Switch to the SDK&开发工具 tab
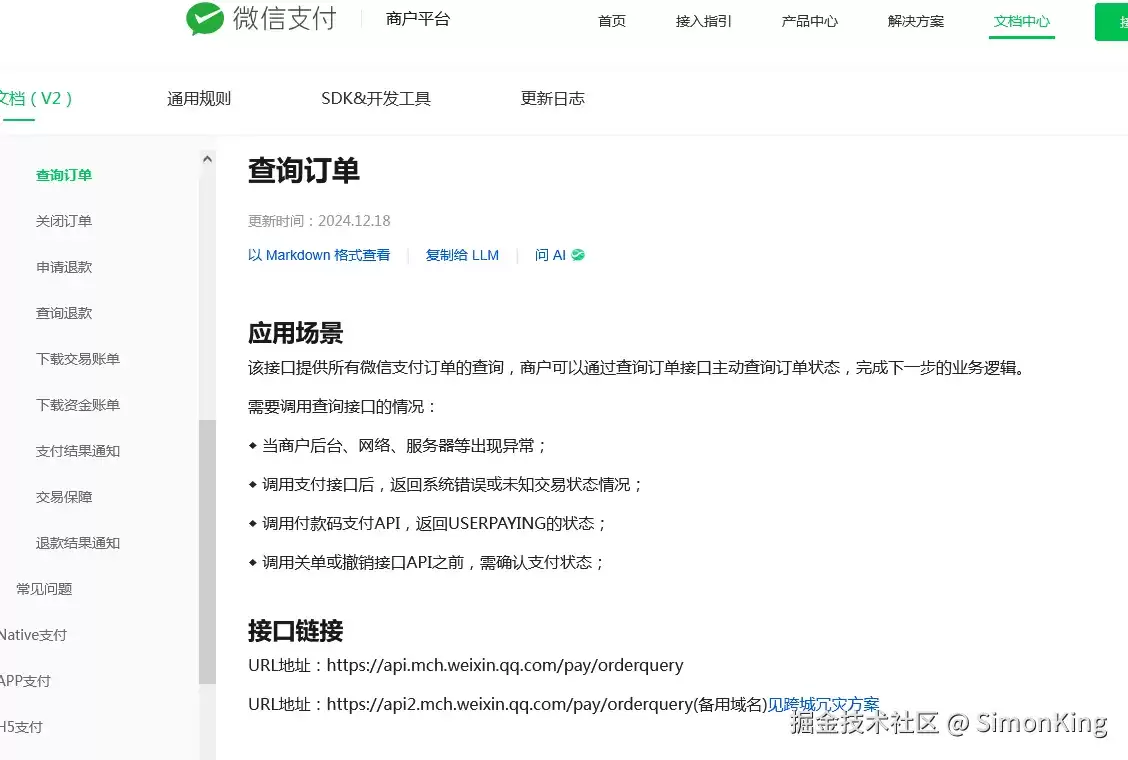This screenshot has width=1128, height=760. (376, 99)
